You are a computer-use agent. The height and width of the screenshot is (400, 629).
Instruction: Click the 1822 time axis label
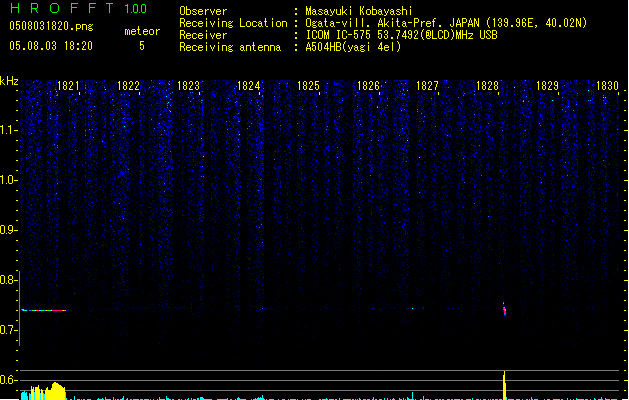point(128,86)
